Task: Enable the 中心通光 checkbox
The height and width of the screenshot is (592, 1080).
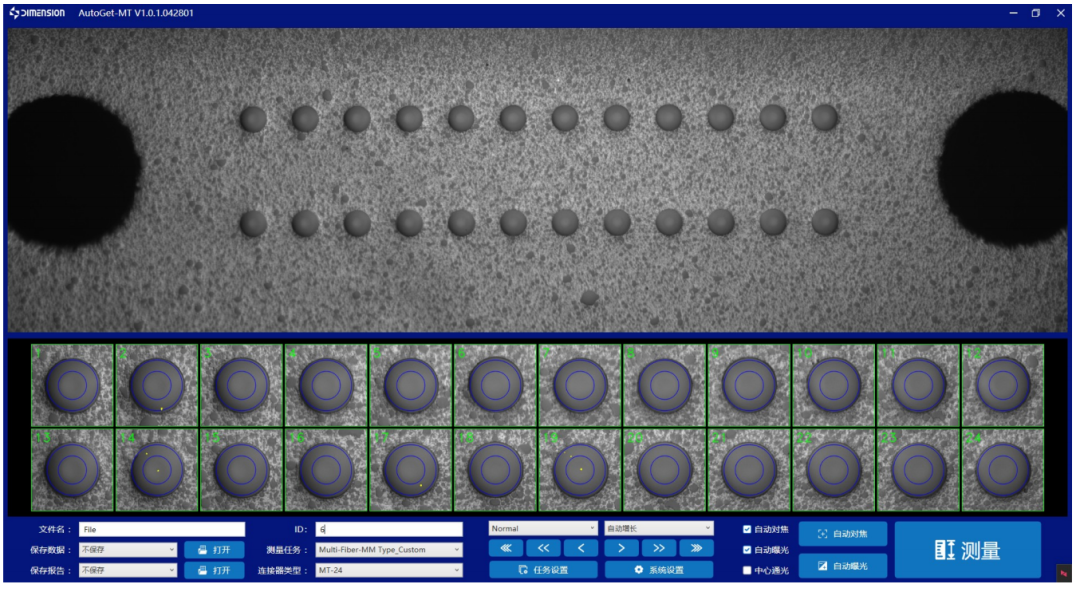Action: pos(747,570)
